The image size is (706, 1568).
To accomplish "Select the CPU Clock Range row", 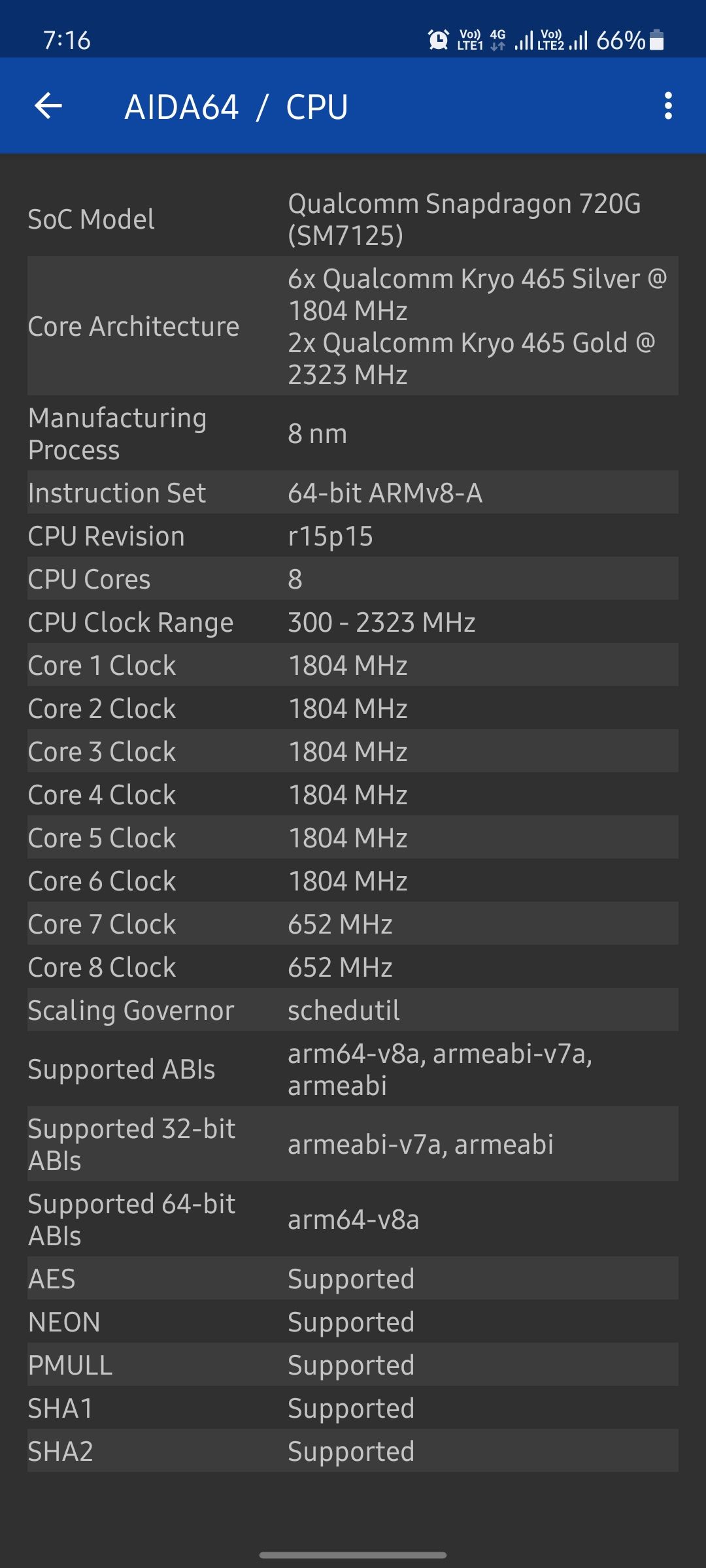I will click(353, 623).
